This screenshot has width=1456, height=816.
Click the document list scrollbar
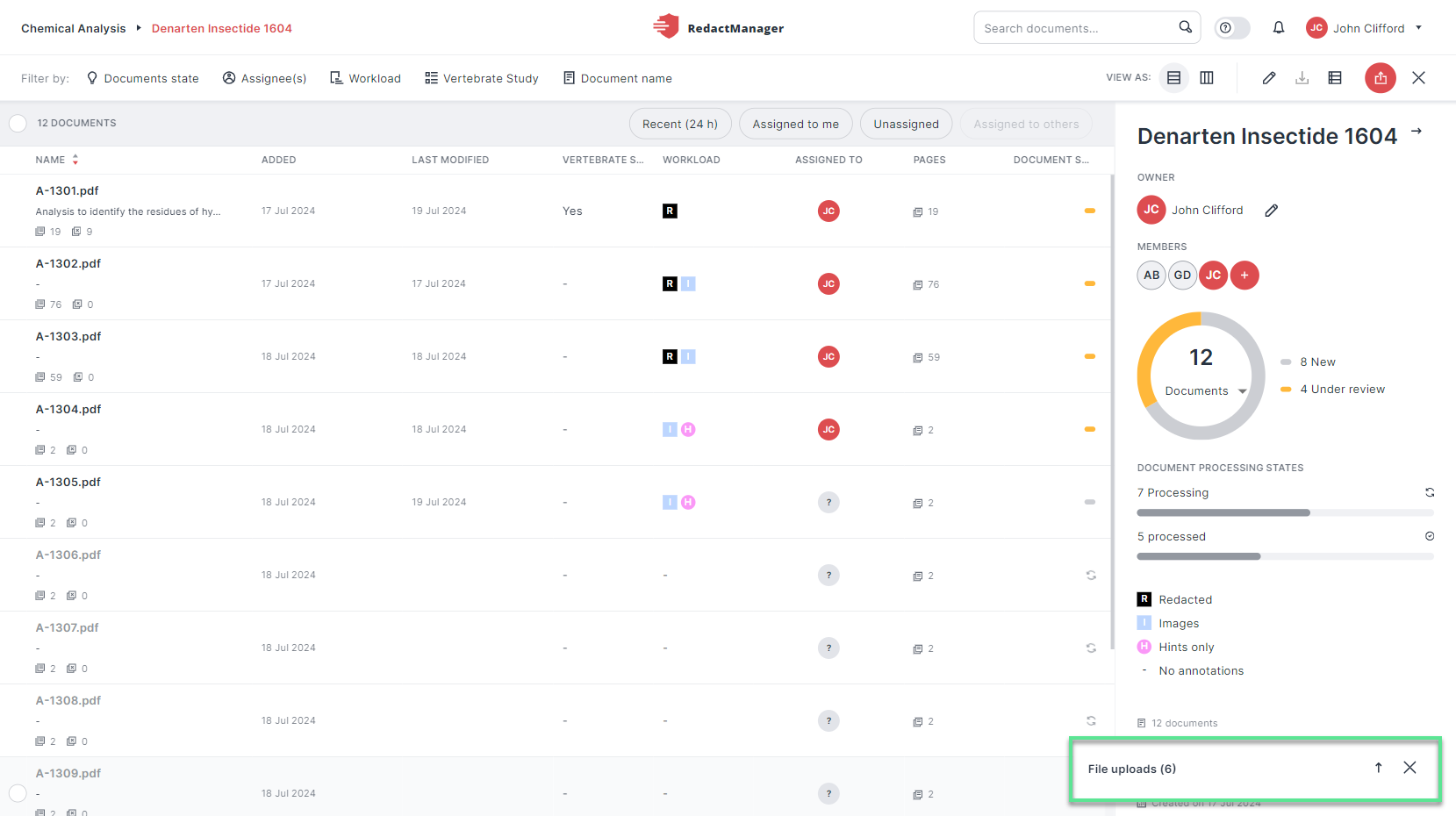(x=1112, y=412)
